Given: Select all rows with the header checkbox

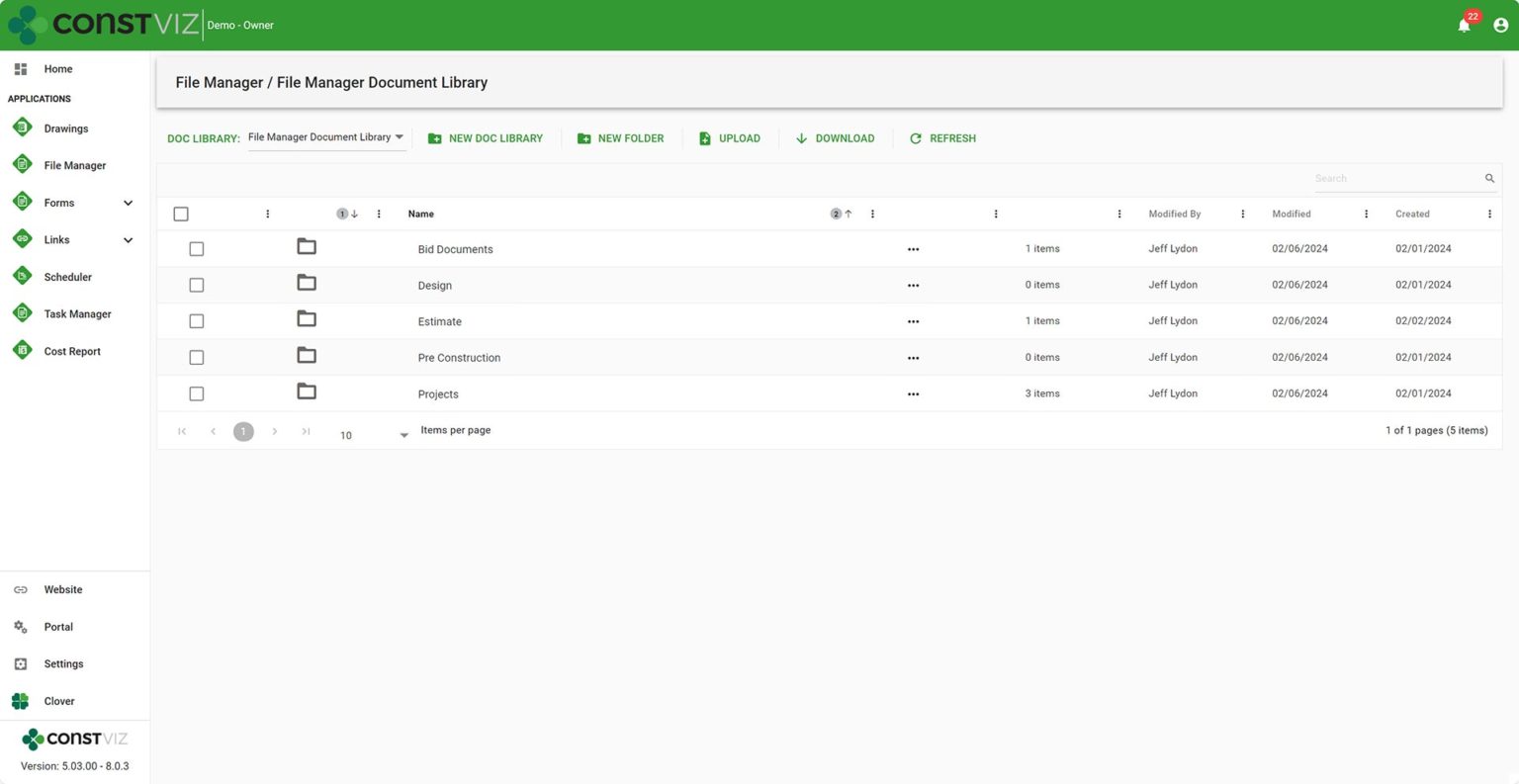Looking at the screenshot, I should tap(181, 213).
